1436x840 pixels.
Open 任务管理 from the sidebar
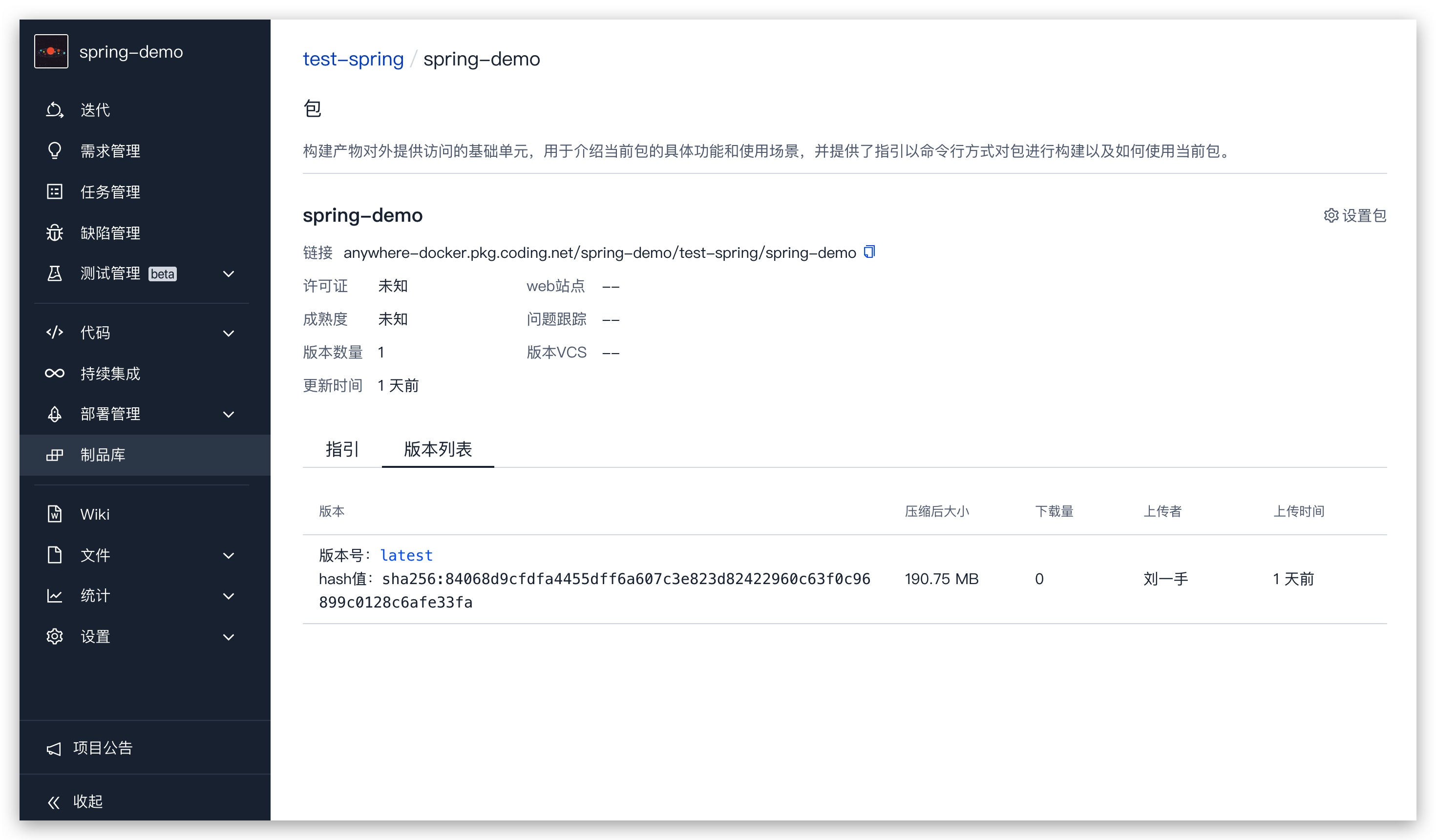point(54,191)
